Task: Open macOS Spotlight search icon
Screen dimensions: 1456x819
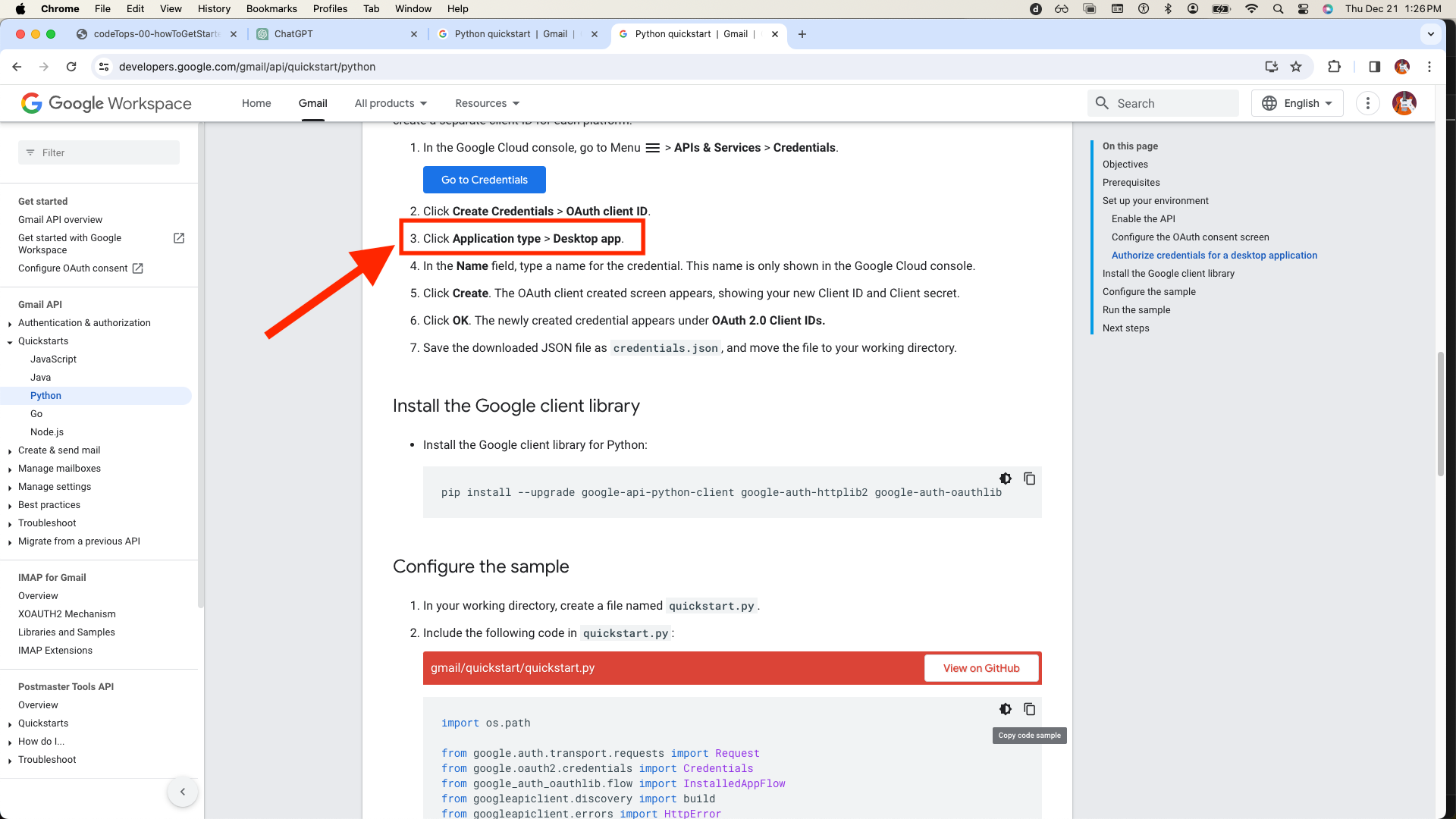Action: coord(1278,9)
